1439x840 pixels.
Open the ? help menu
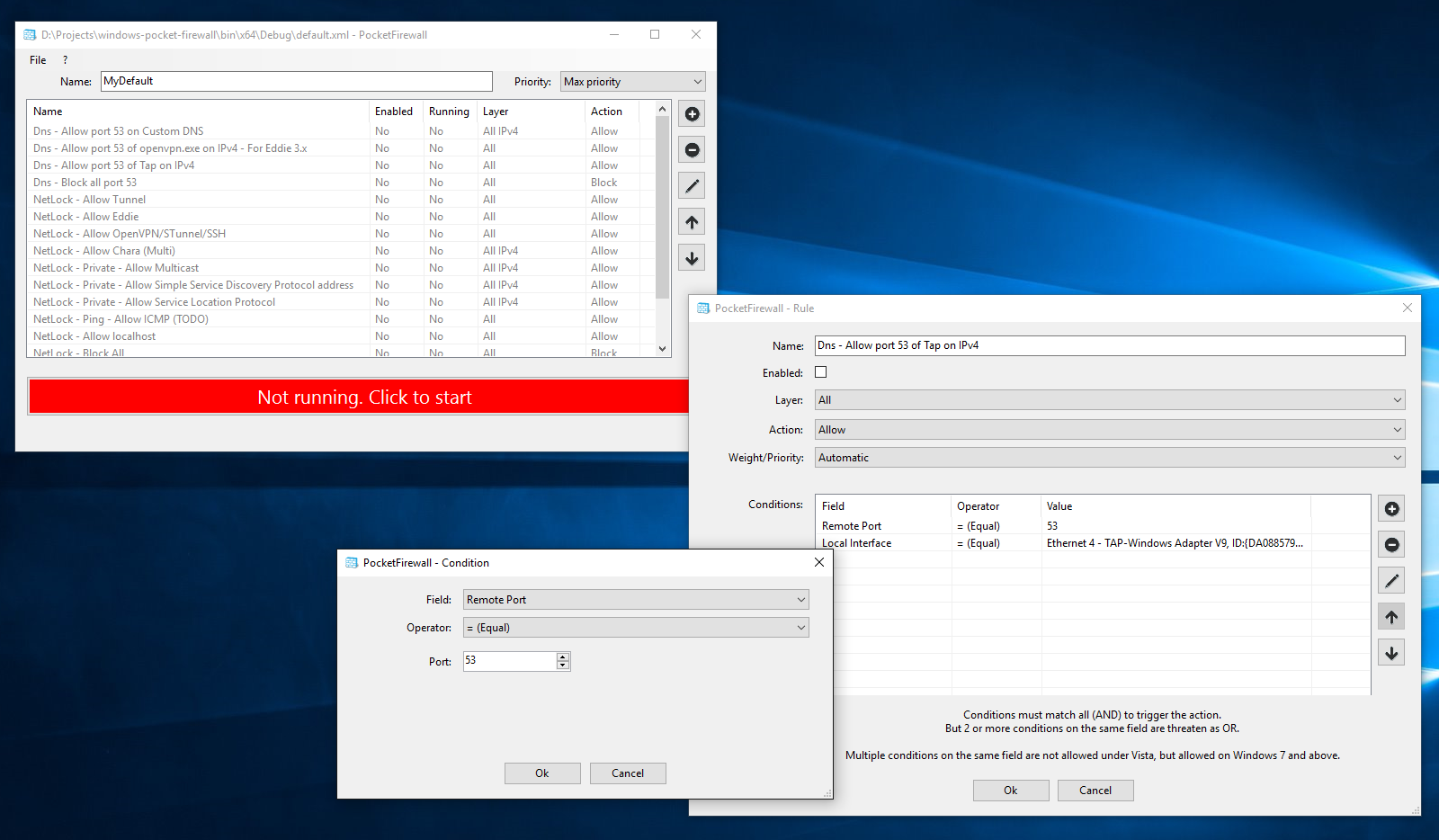(65, 60)
